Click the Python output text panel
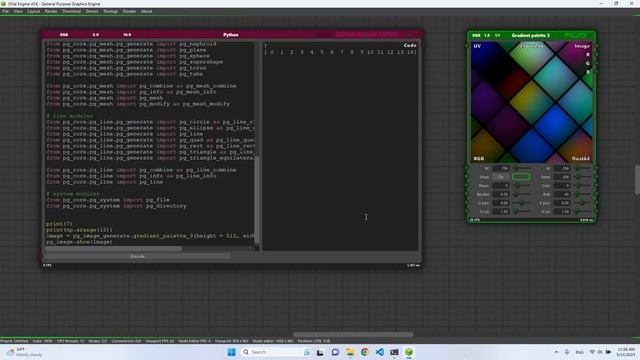This screenshot has width=640, height=360. click(x=340, y=147)
